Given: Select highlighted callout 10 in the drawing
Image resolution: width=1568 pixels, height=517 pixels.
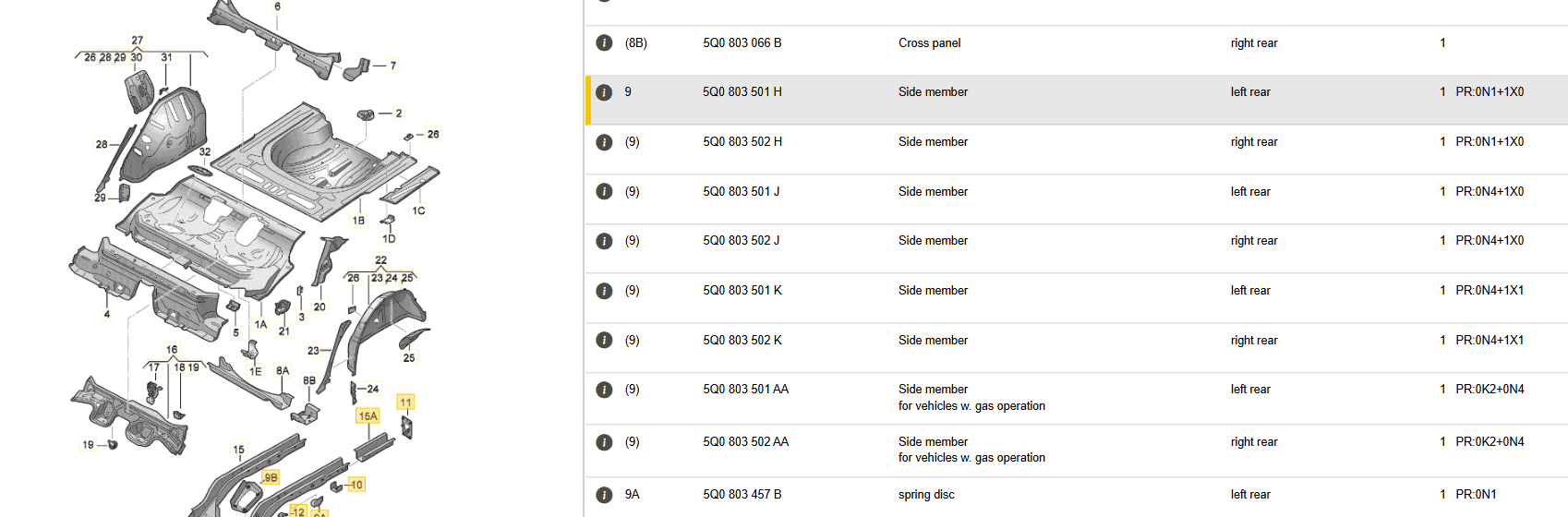Looking at the screenshot, I should (356, 485).
